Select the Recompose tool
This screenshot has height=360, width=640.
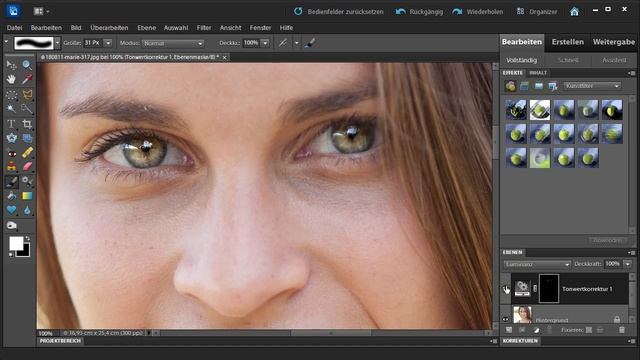(x=27, y=138)
